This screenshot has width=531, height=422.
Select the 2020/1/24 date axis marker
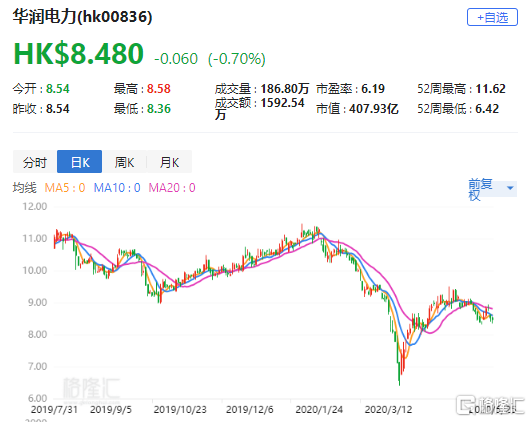click(x=319, y=409)
